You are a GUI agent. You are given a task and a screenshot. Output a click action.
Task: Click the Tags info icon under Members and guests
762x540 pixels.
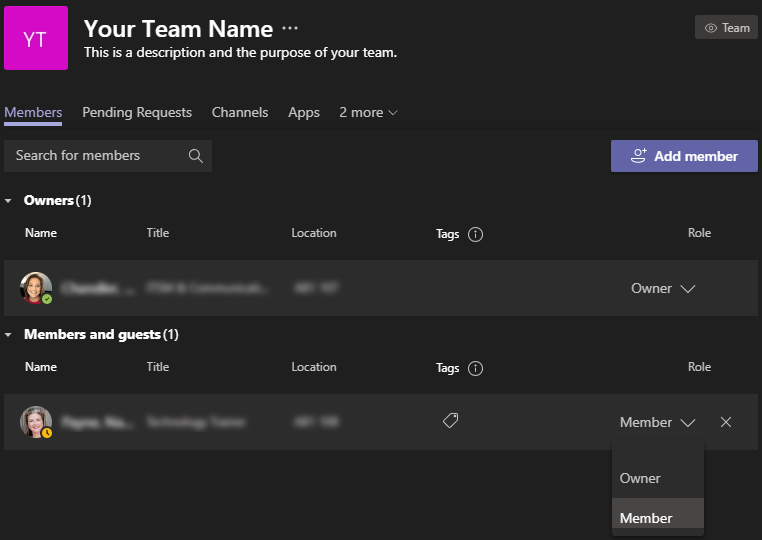(475, 368)
